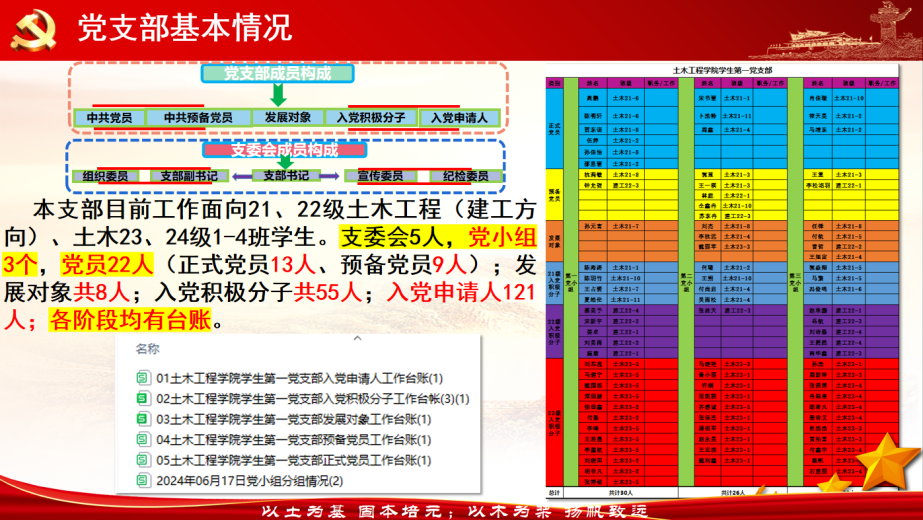The width and height of the screenshot is (923, 520).
Task: Click the 入党积极分子 diagram box
Action: click(371, 117)
